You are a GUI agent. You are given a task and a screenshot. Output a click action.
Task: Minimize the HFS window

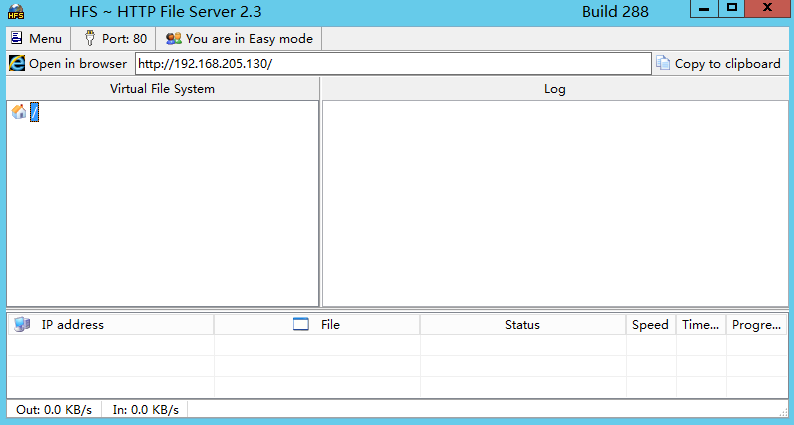(704, 9)
